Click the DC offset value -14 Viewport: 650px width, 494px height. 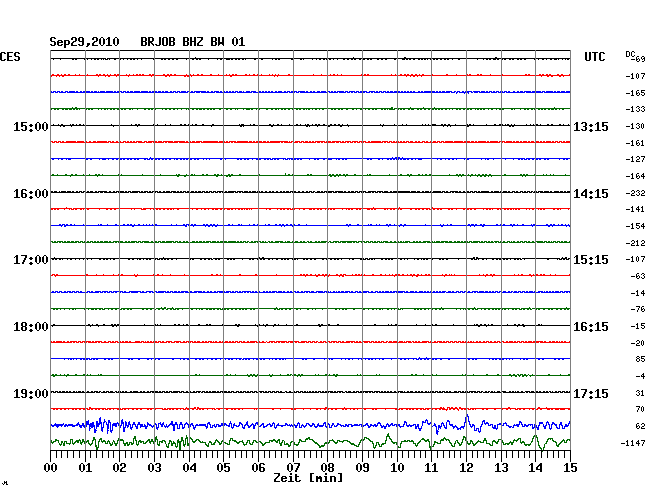(x=638, y=293)
